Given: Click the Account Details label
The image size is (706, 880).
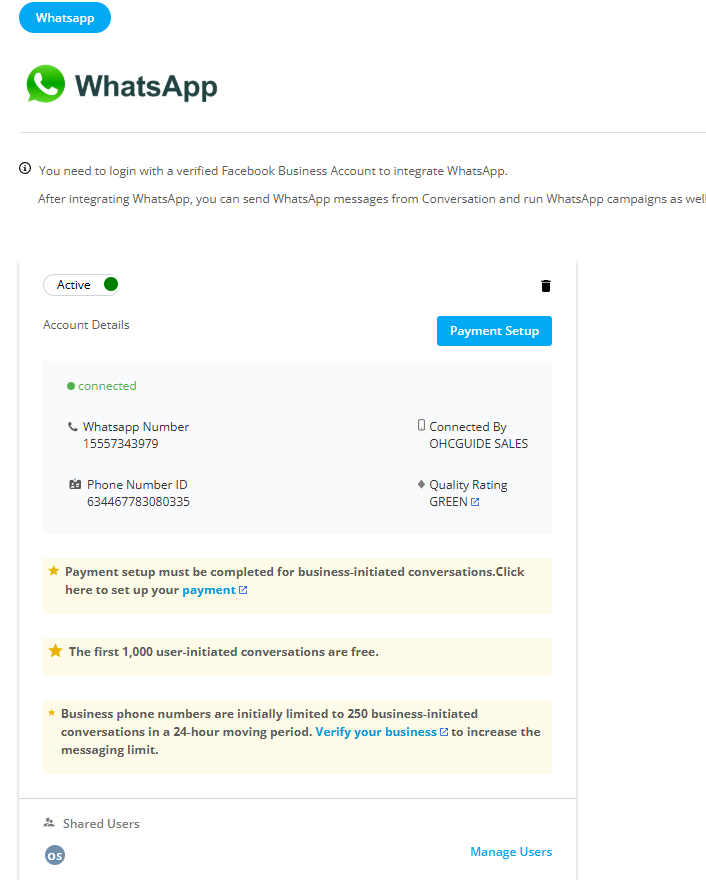Looking at the screenshot, I should [x=86, y=324].
